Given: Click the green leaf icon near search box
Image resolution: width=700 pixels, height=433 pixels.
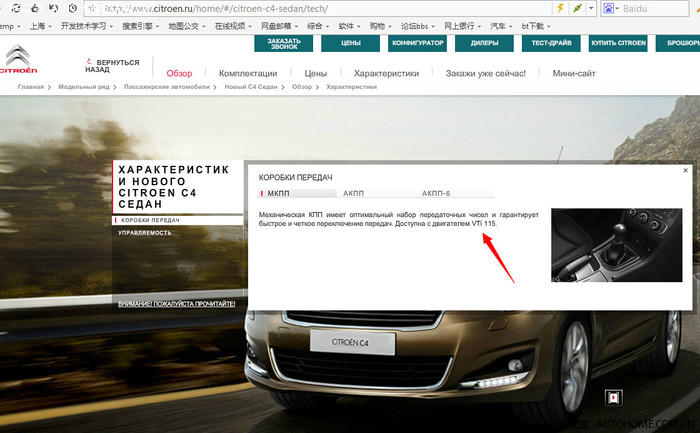Looking at the screenshot, I should click(579, 8).
